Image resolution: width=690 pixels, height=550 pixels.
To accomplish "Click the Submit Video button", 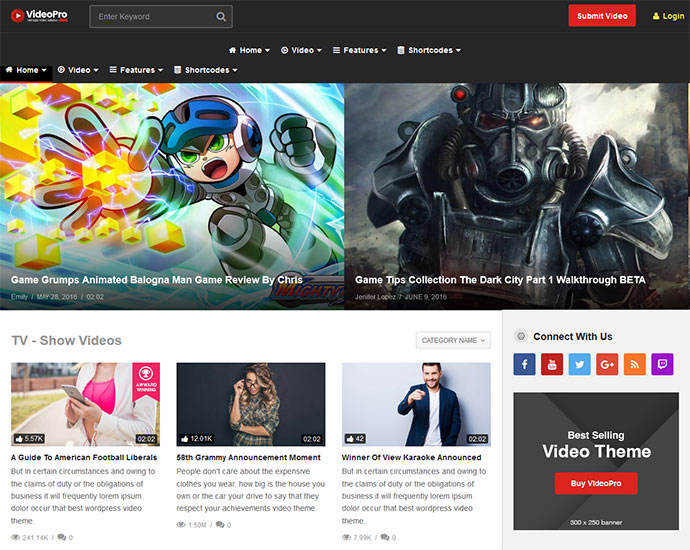I will [x=602, y=16].
